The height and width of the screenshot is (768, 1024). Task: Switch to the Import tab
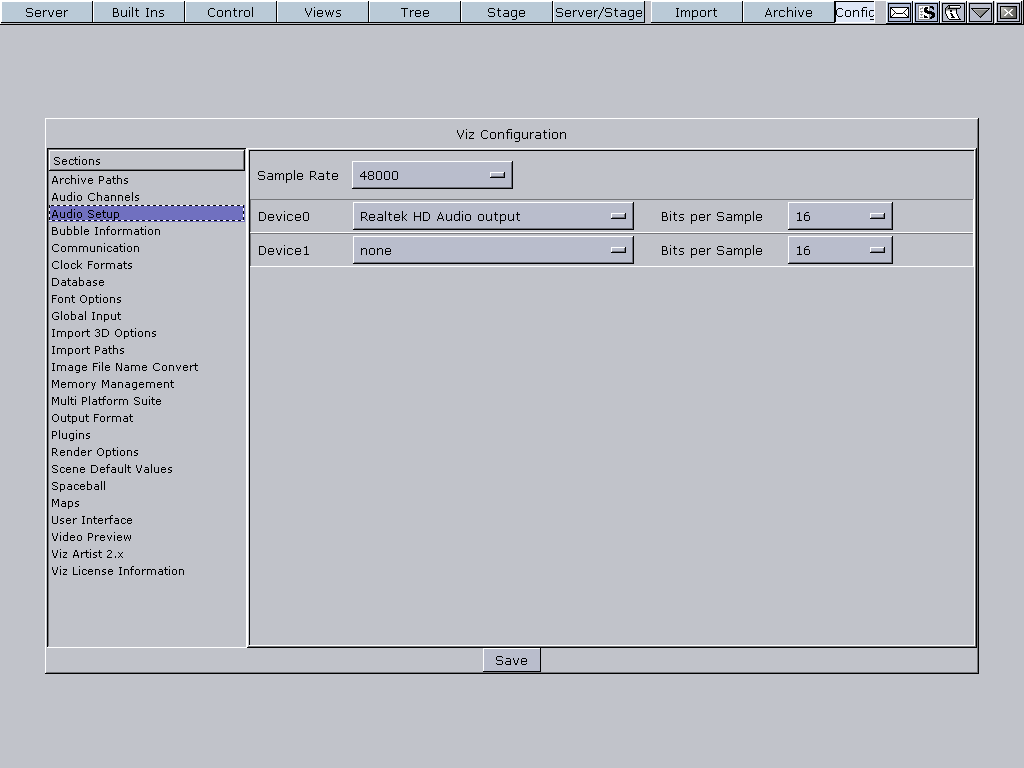[696, 12]
